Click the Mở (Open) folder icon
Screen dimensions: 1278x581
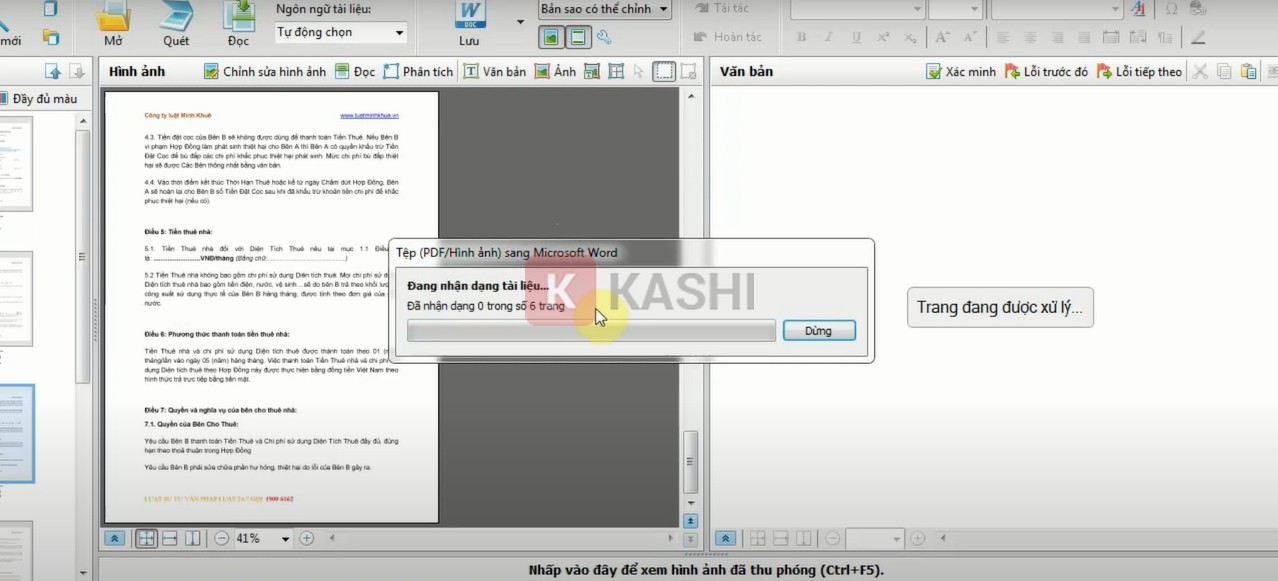point(114,17)
